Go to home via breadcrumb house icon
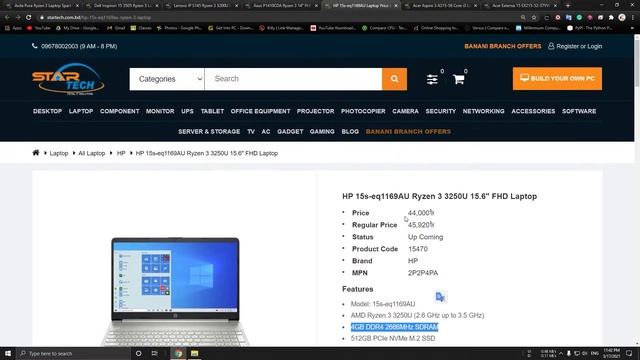The image size is (640, 360). point(36,153)
